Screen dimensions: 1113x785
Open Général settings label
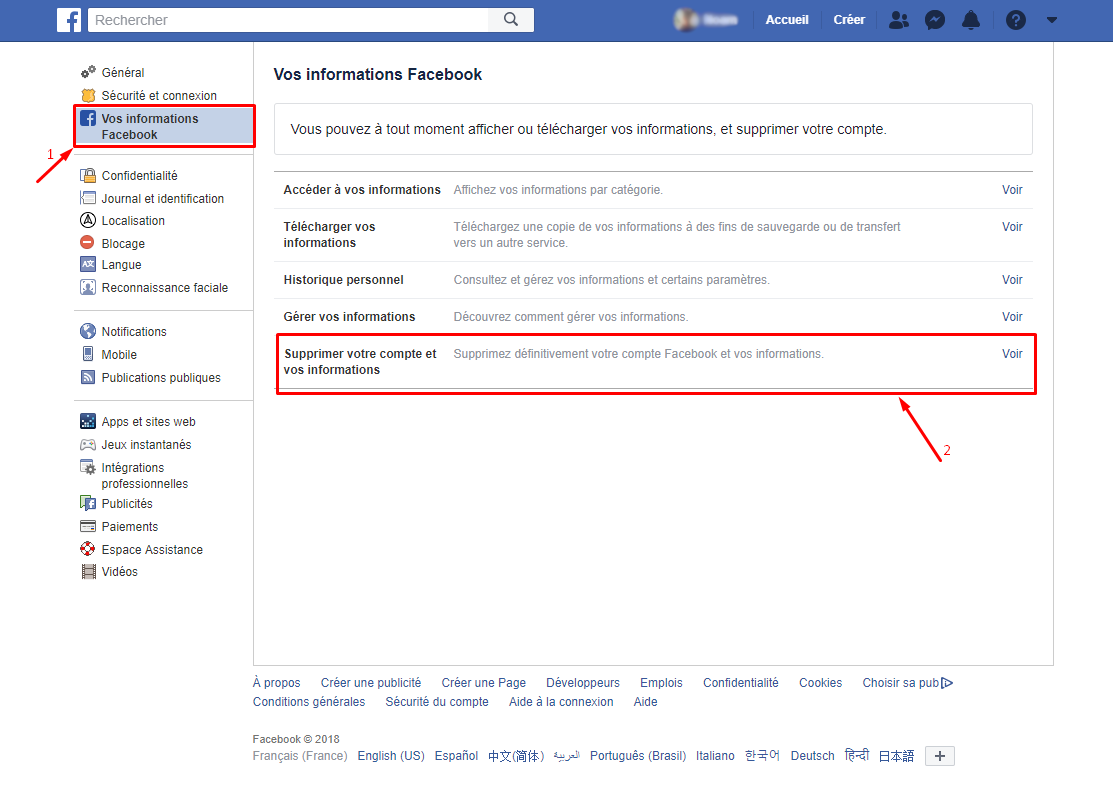click(x=123, y=72)
